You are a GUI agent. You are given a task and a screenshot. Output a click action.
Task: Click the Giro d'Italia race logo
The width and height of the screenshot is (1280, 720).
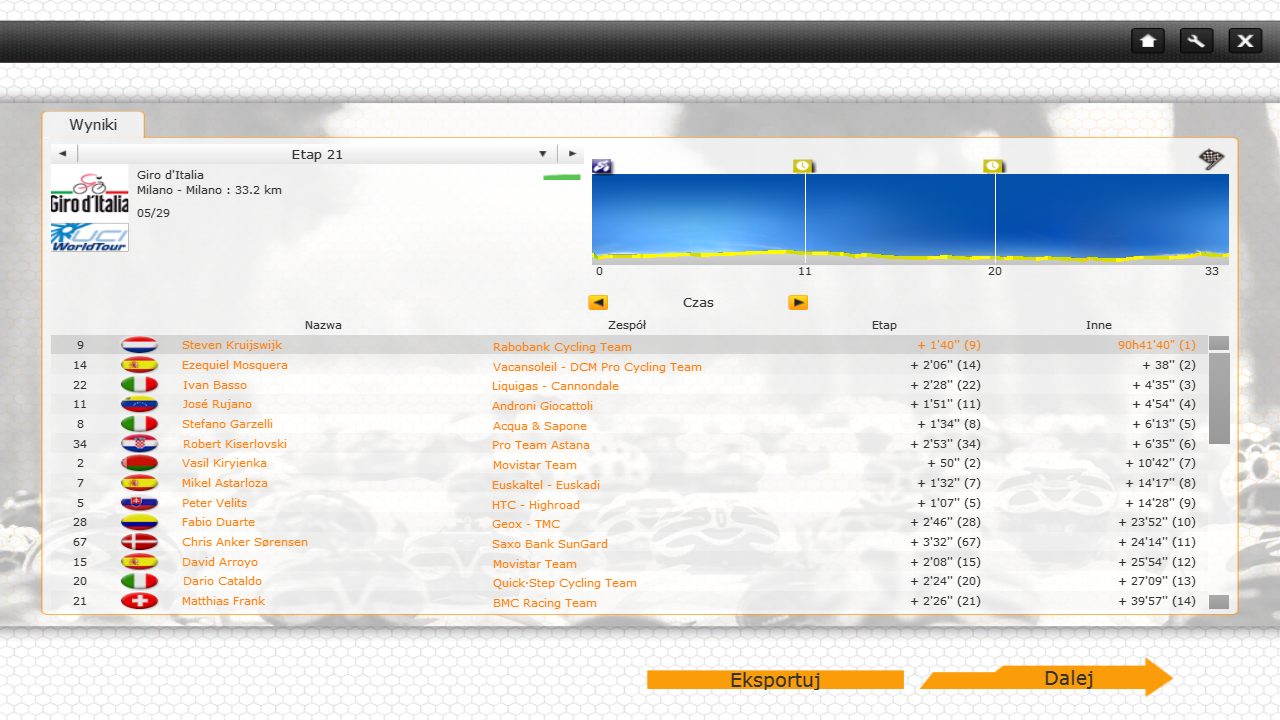pos(90,193)
